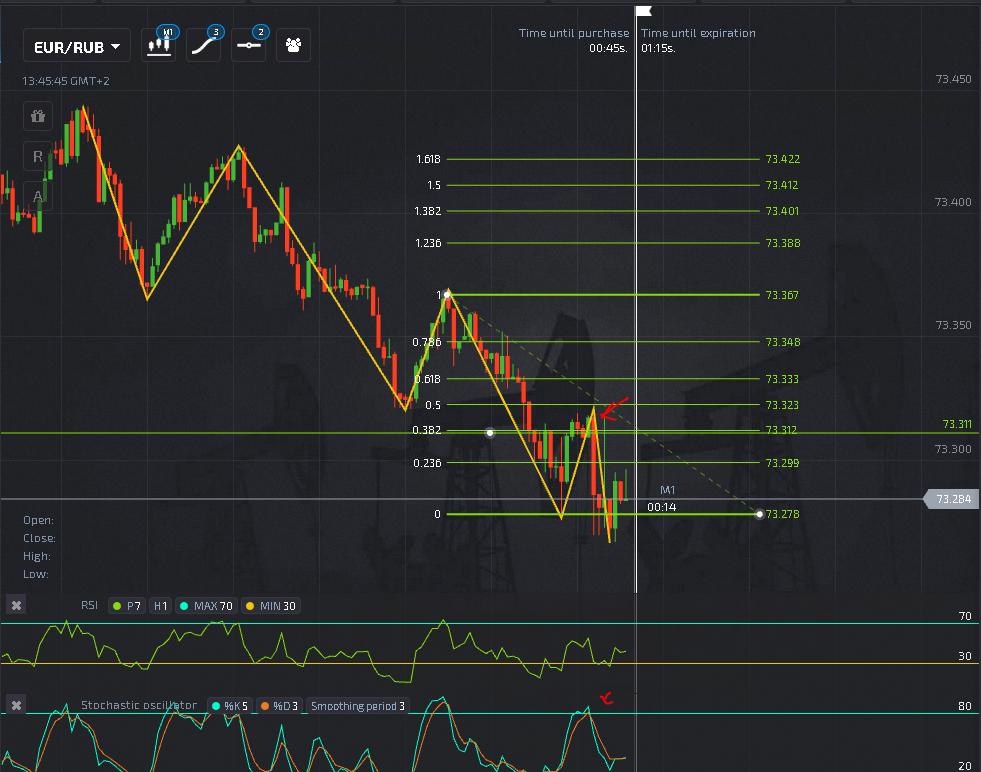Image resolution: width=981 pixels, height=772 pixels.
Task: Click the handle on the 0.382 horizontal line
Action: pyautogui.click(x=490, y=432)
